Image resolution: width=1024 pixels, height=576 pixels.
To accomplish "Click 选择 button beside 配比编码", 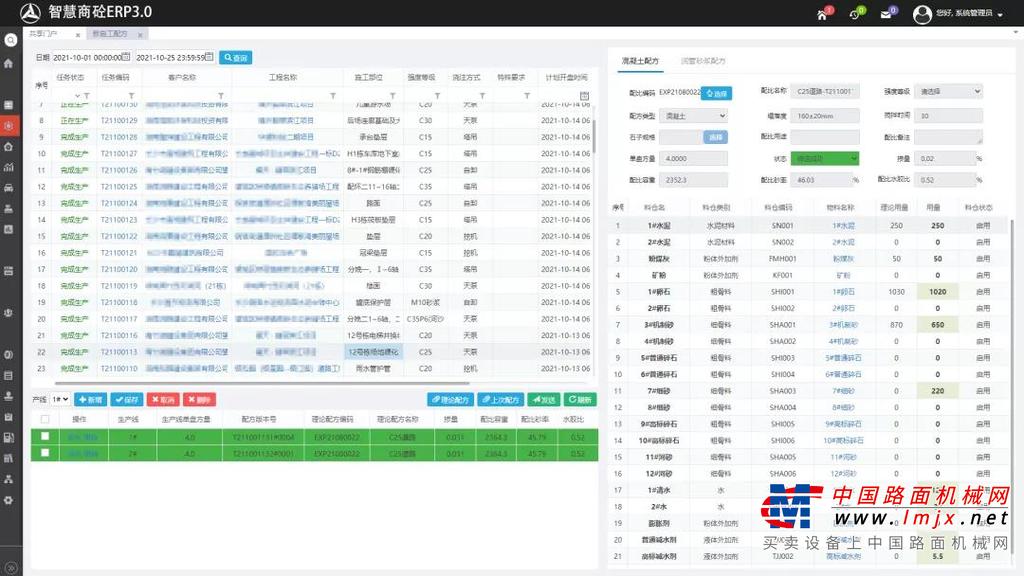I will point(716,94).
